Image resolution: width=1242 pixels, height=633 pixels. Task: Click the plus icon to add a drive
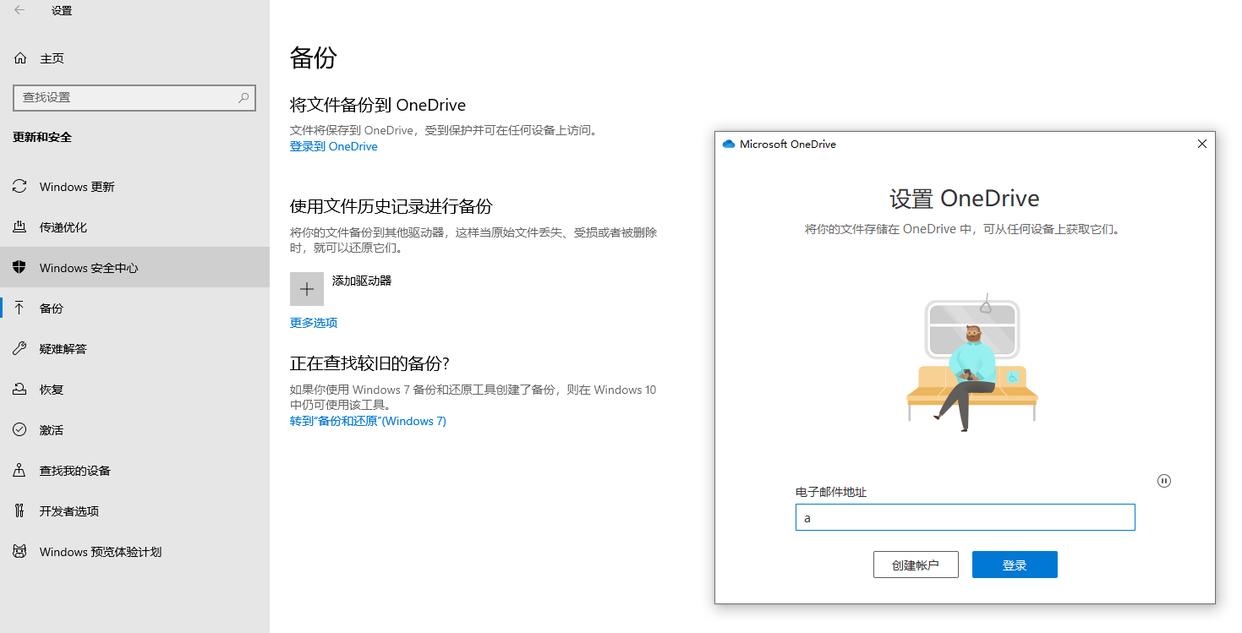tap(307, 289)
